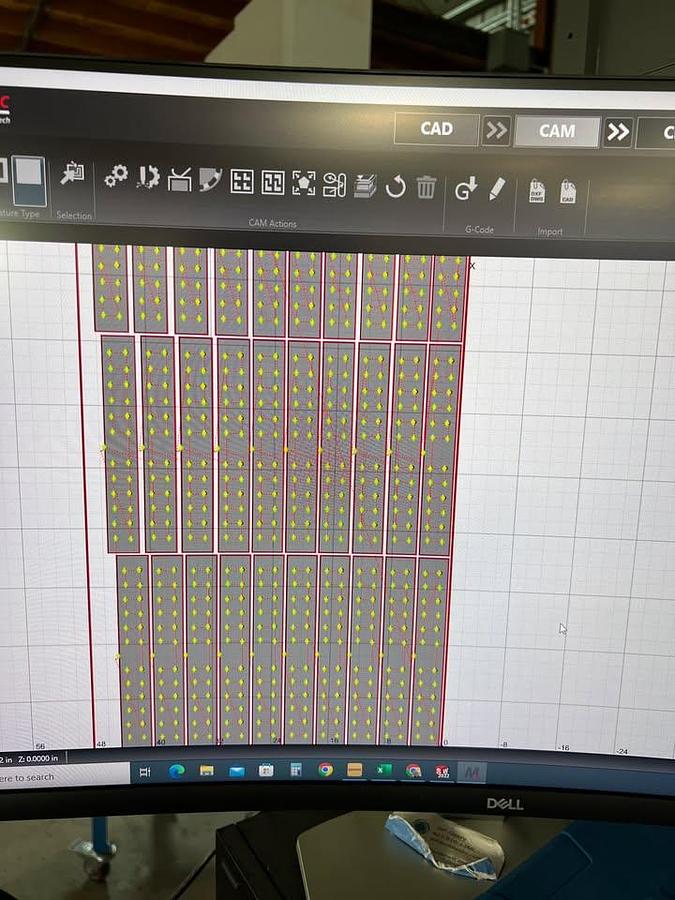Click the G-Code generate icon
Viewport: 675px width, 900px height.
pos(466,188)
